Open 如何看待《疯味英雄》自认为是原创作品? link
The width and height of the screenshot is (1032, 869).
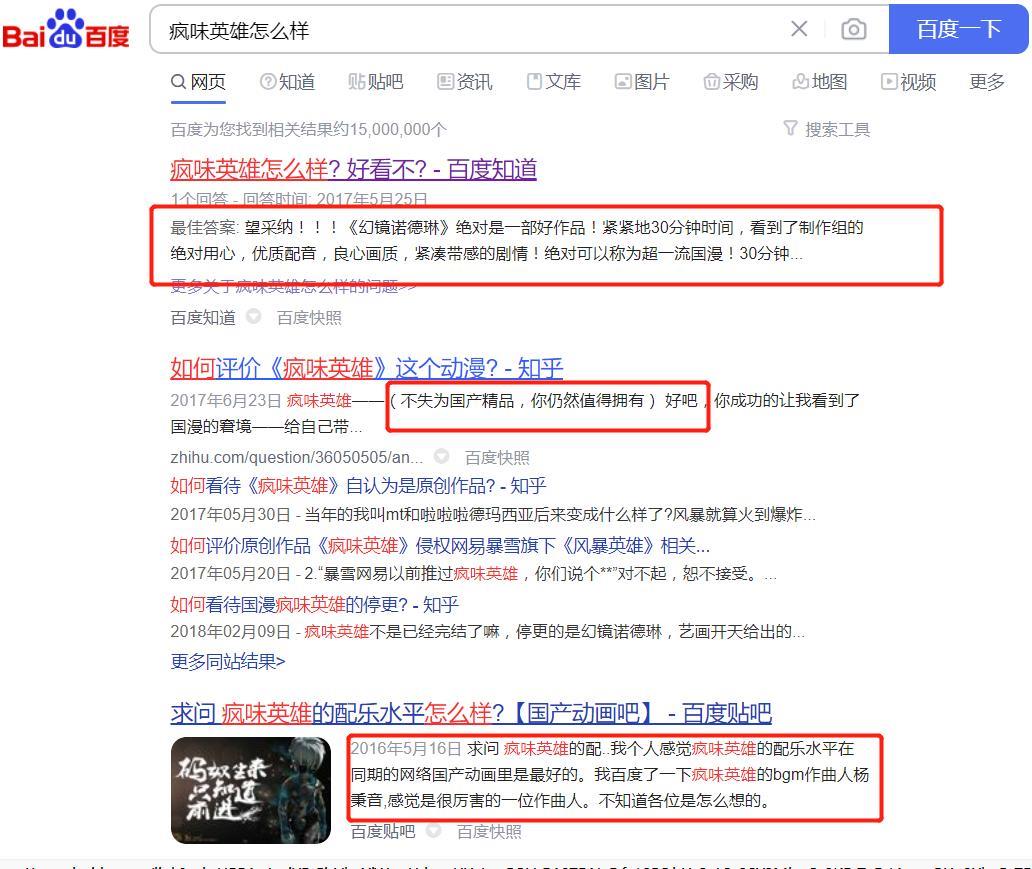tap(358, 487)
